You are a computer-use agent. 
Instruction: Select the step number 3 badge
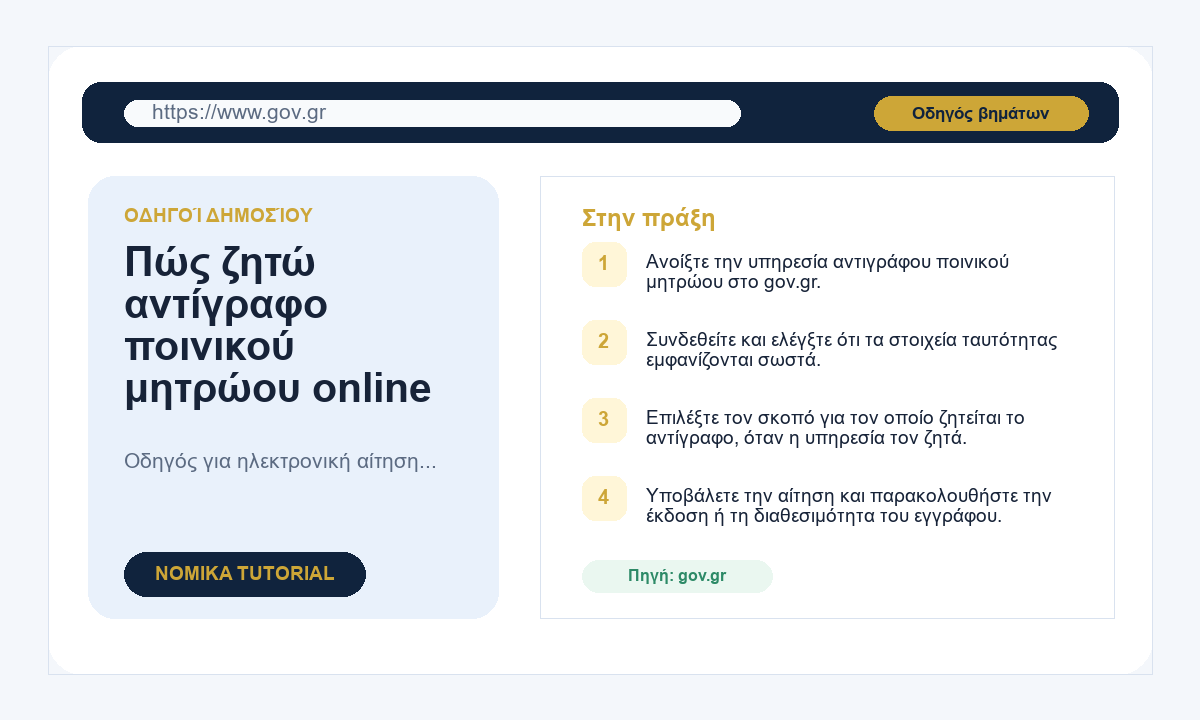(604, 419)
